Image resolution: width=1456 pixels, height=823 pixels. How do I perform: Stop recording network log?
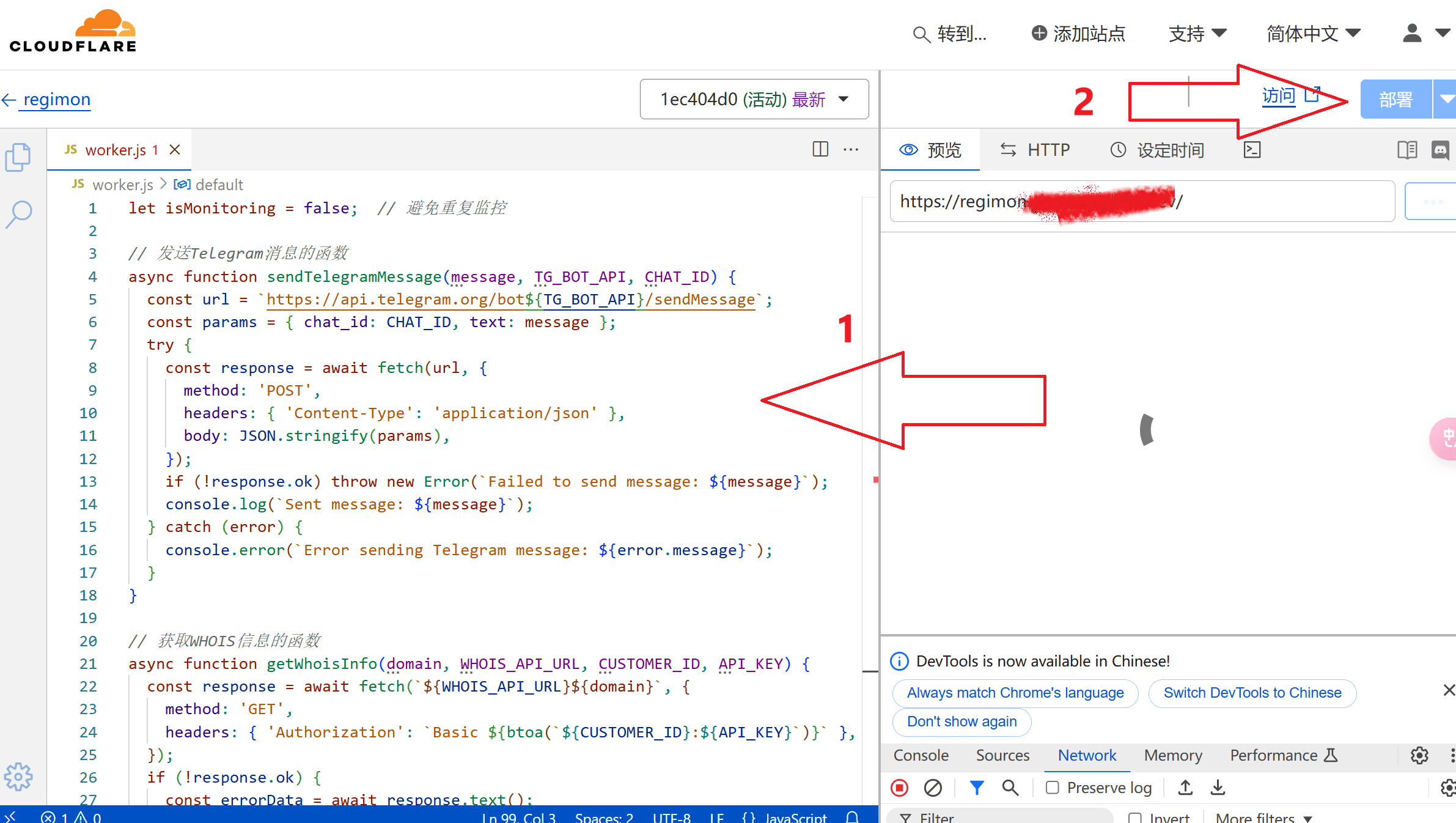coord(900,788)
